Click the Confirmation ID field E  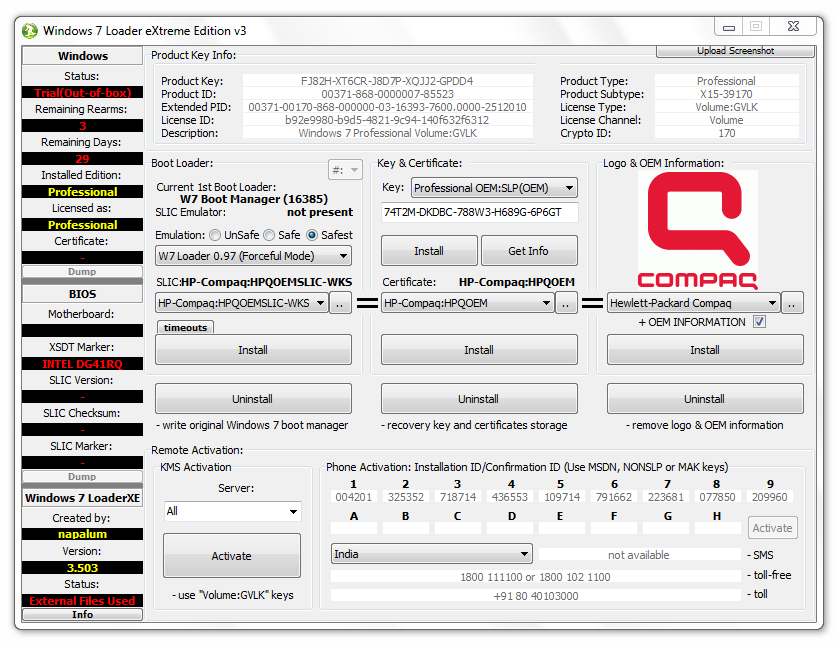(x=562, y=528)
